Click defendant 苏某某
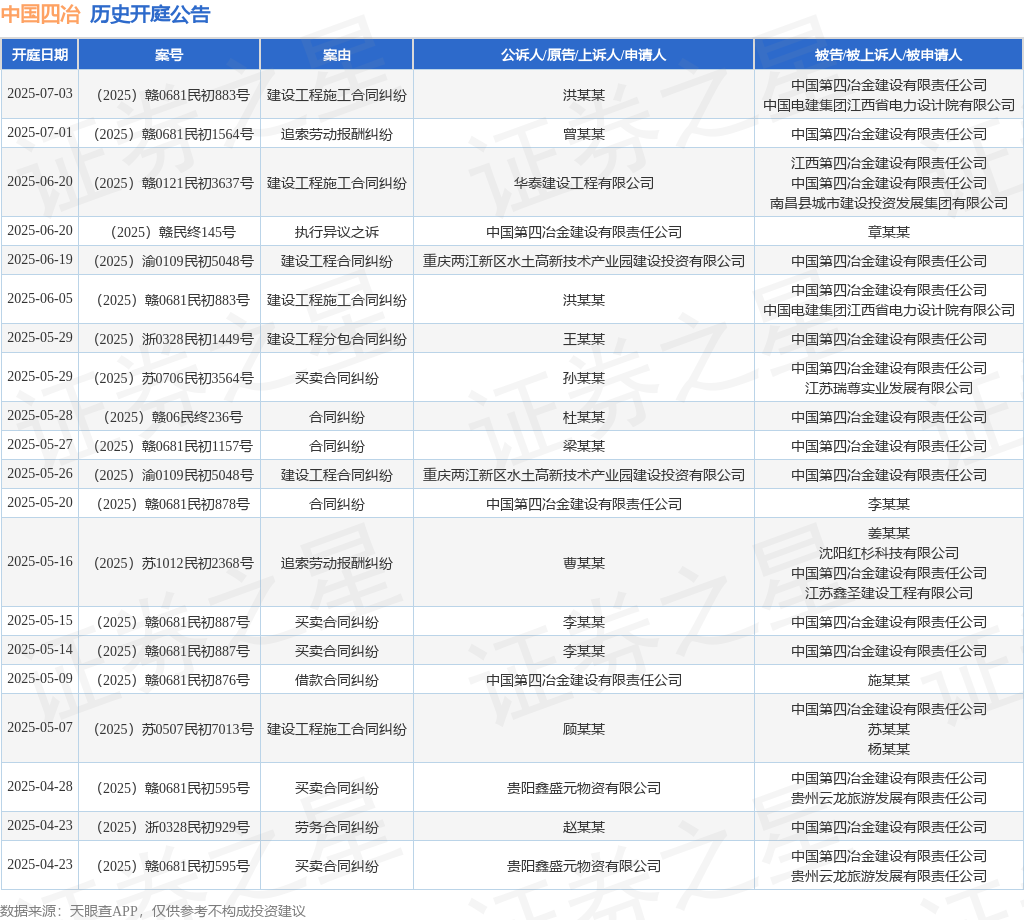The height and width of the screenshot is (920, 1024). click(889, 729)
